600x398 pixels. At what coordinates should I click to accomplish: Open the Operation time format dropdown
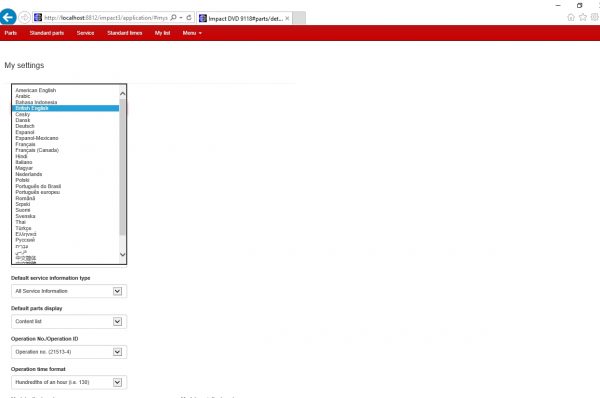[69, 382]
